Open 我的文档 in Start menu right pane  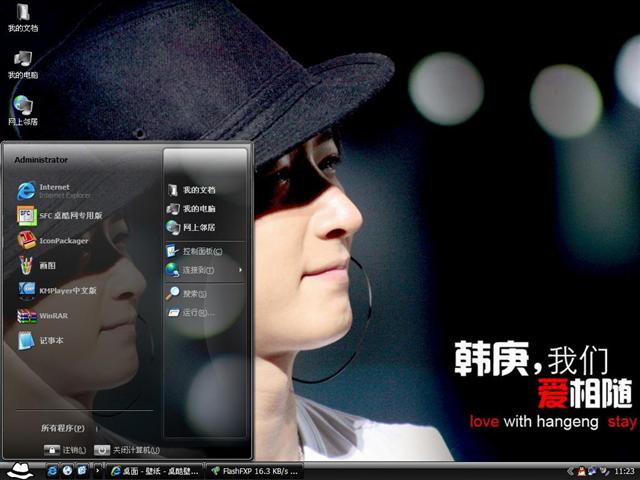[x=192, y=190]
